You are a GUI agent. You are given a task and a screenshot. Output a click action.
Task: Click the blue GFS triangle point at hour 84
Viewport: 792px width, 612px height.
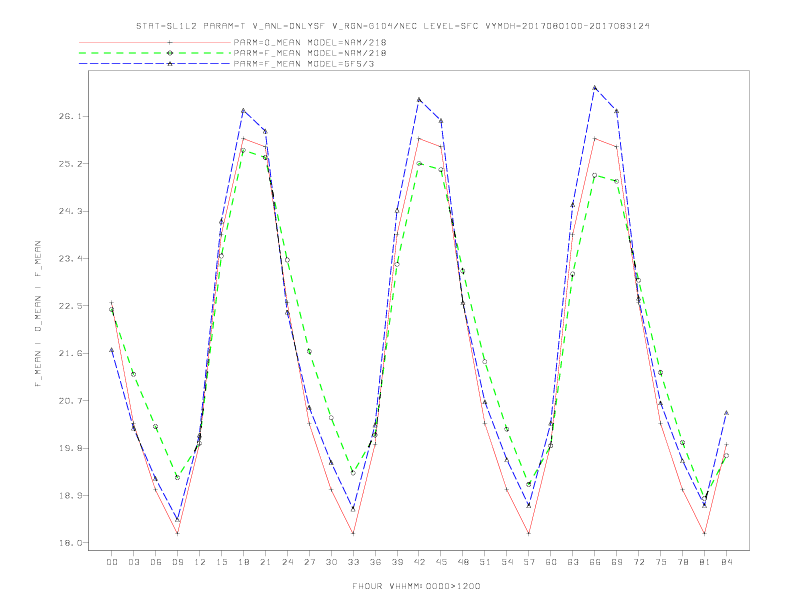pos(726,413)
